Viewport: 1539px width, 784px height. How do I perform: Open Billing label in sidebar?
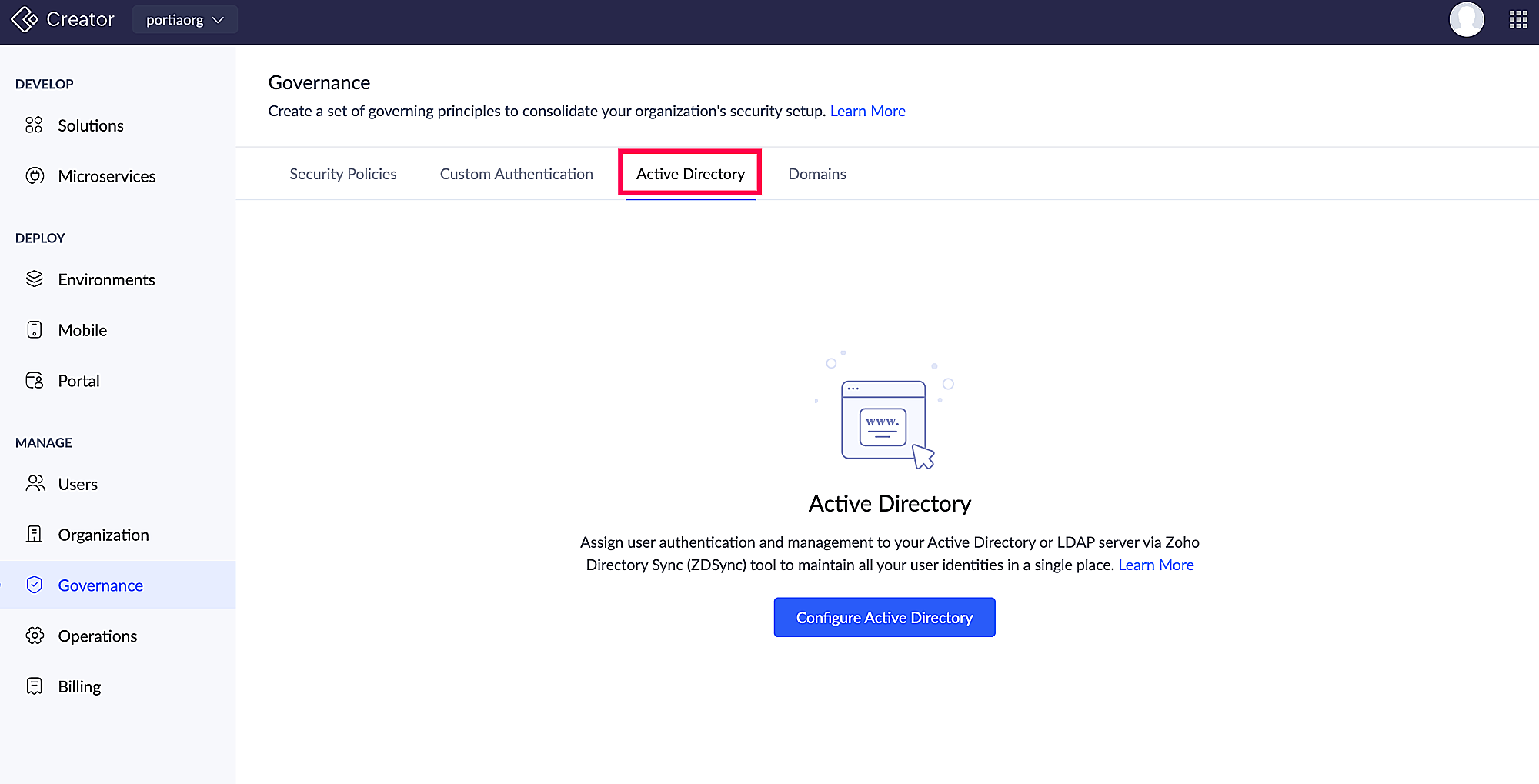point(80,686)
